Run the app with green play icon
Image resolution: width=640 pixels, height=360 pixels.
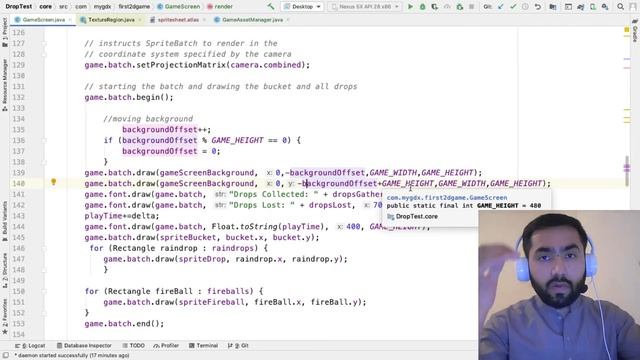point(410,7)
